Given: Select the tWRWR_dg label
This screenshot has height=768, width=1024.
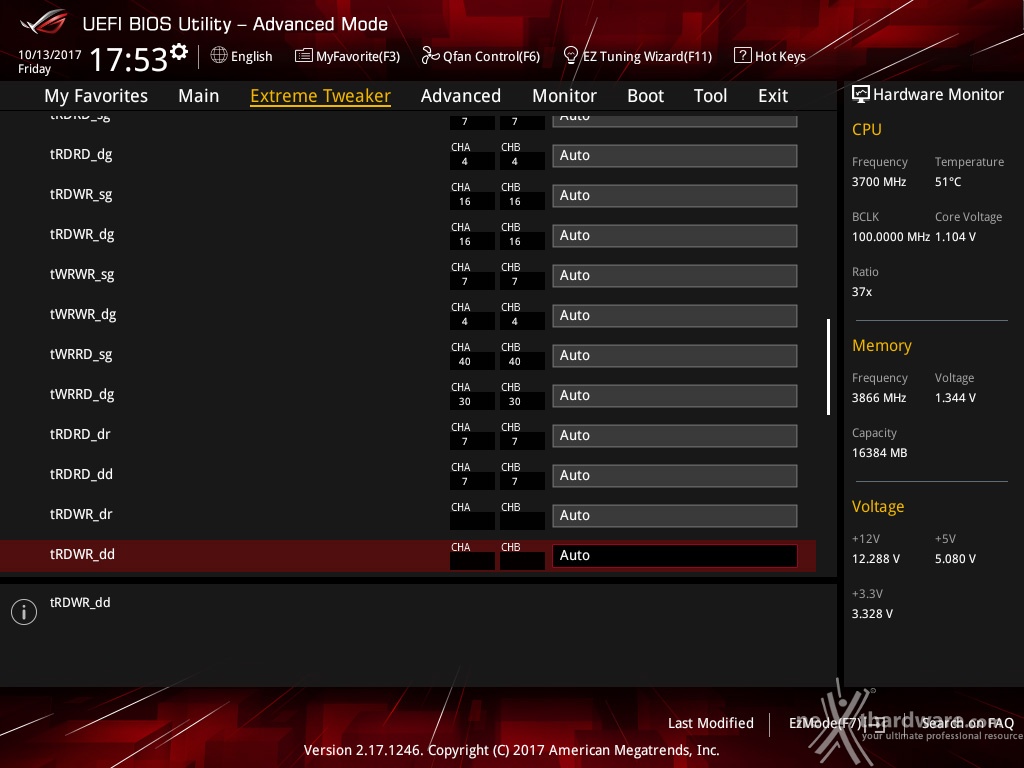Looking at the screenshot, I should (x=83, y=315).
